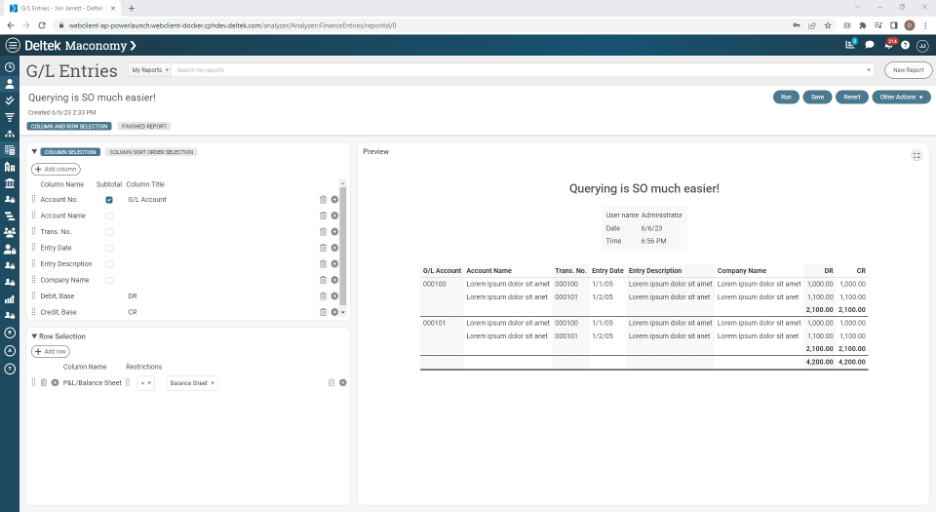
Task: Open the notifications bell with 214 badge
Action: coord(888,45)
